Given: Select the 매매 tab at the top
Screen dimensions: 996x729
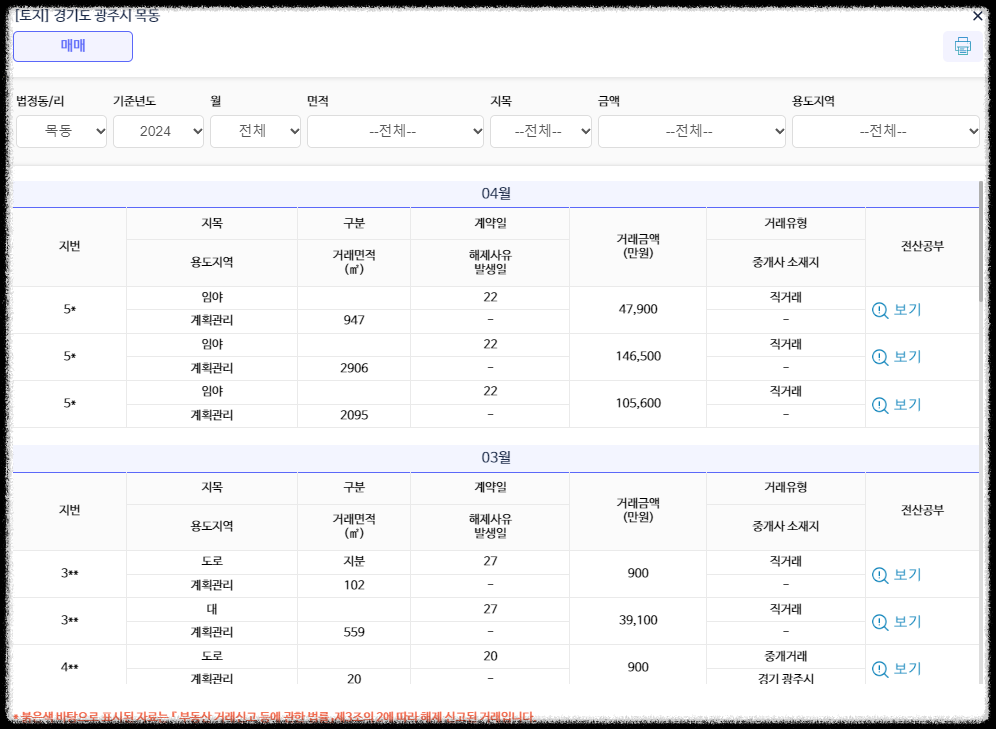Looking at the screenshot, I should tap(72, 46).
